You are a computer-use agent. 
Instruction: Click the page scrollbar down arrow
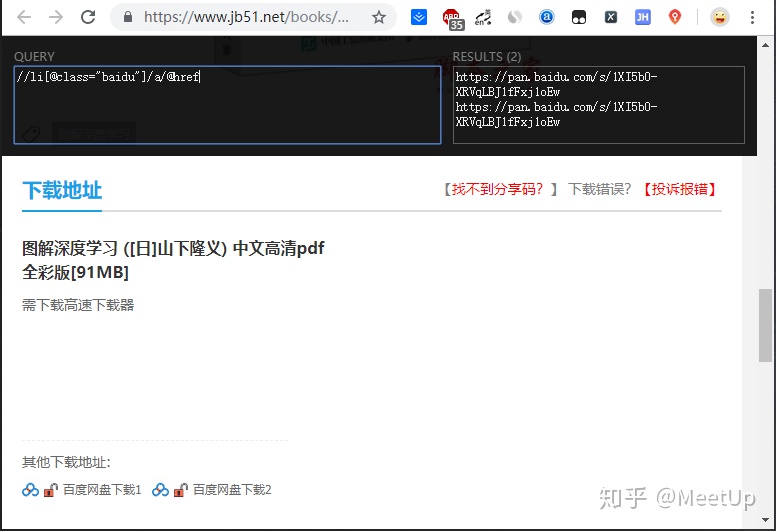766,520
